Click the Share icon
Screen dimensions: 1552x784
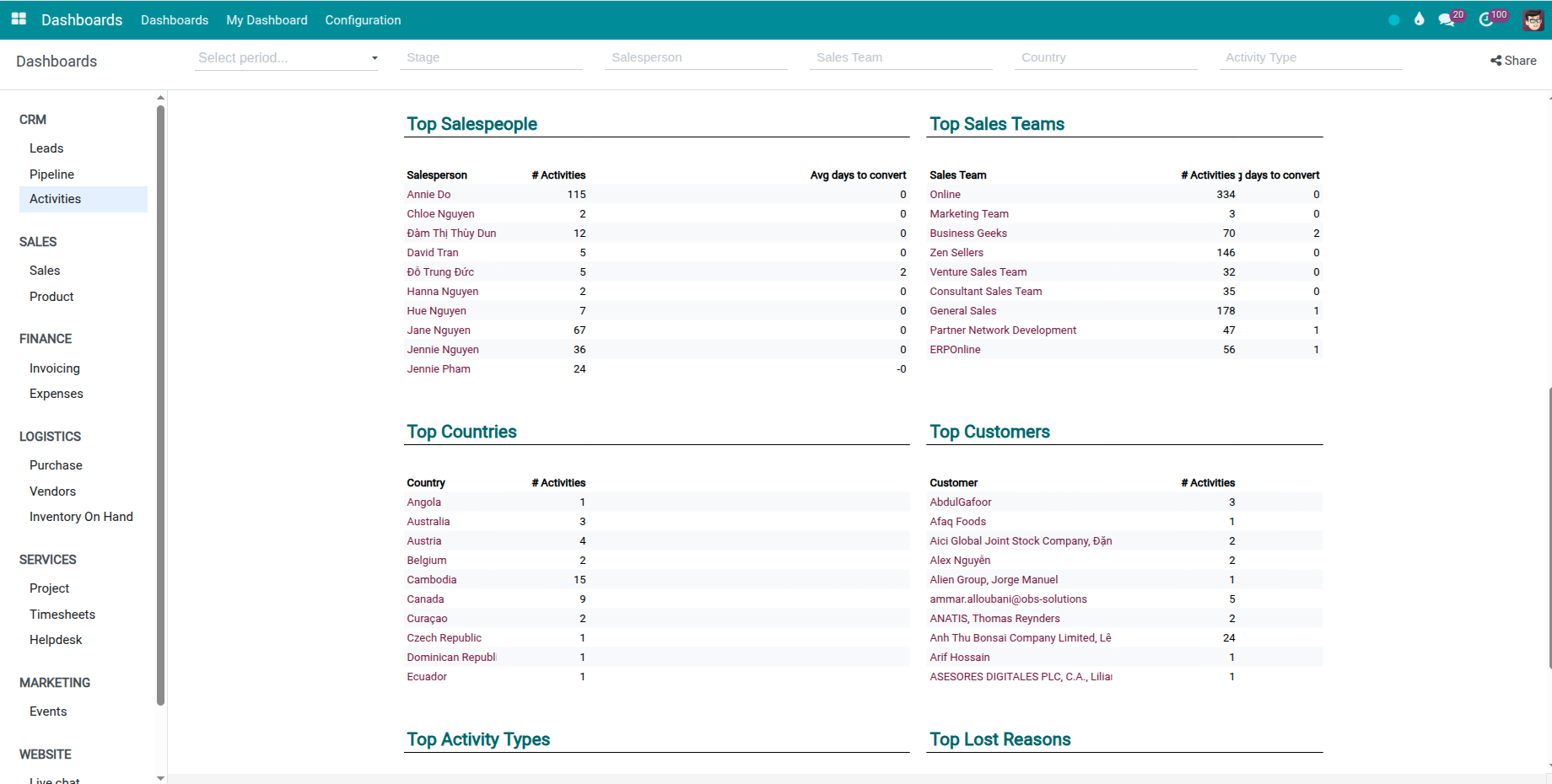(x=1498, y=60)
